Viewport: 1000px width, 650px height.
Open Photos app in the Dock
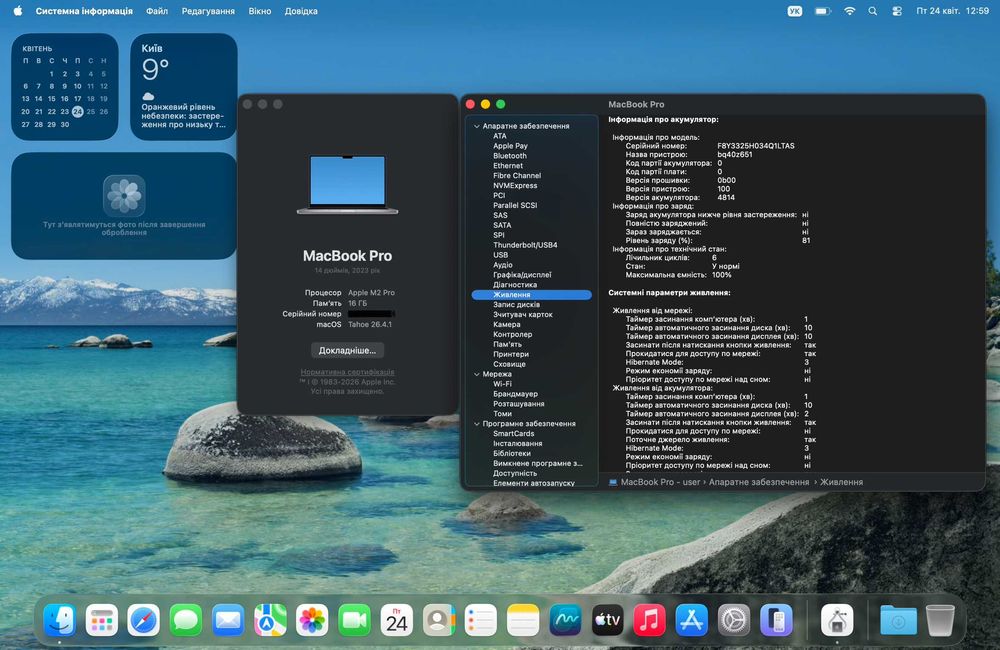312,620
